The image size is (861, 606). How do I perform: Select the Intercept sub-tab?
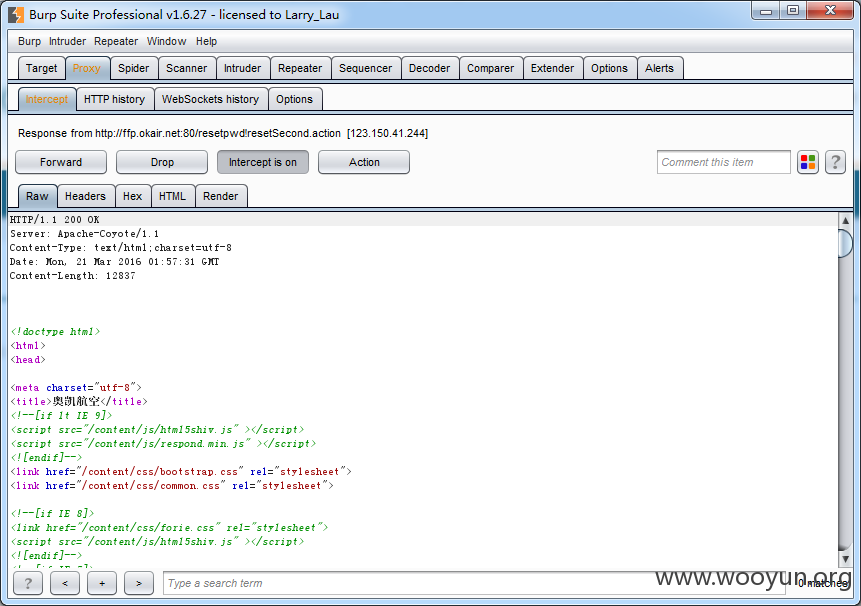pyautogui.click(x=47, y=99)
